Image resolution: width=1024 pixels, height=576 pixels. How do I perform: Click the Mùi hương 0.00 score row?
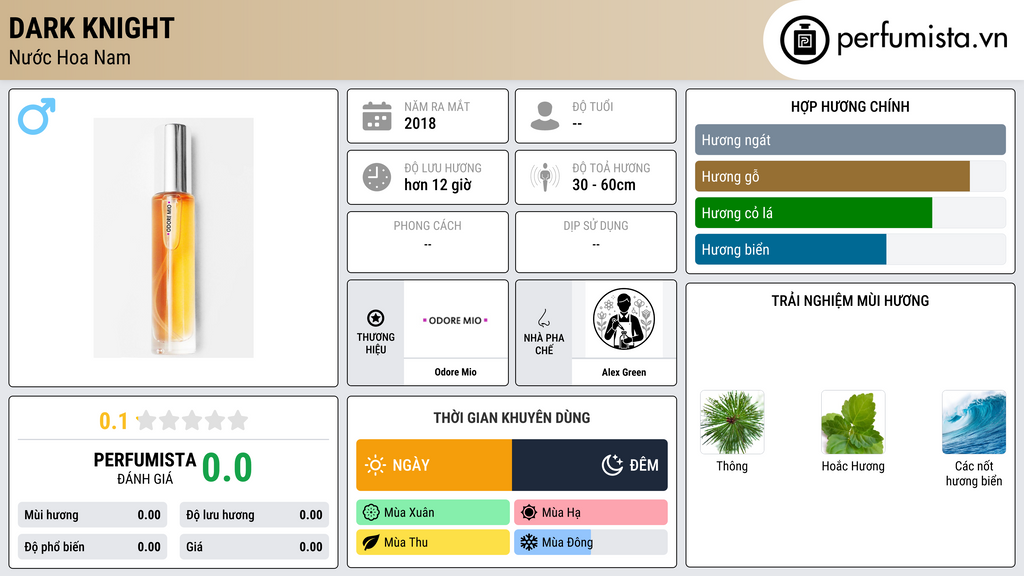[x=92, y=515]
